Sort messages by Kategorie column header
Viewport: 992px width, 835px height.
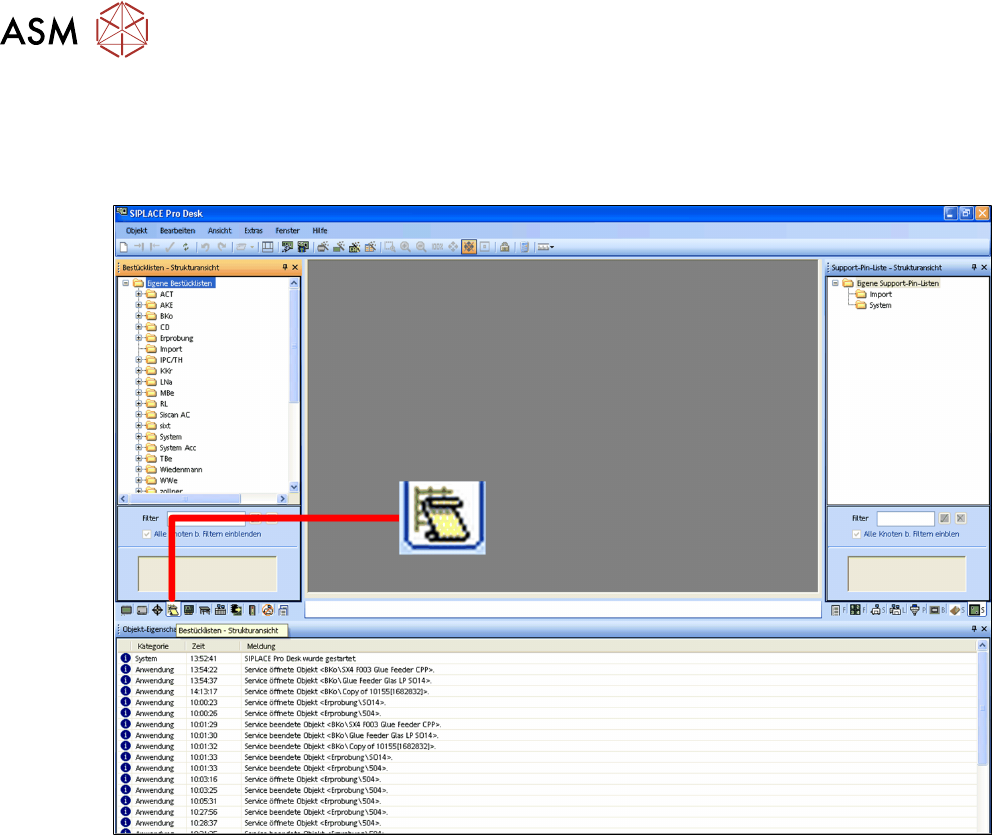153,646
